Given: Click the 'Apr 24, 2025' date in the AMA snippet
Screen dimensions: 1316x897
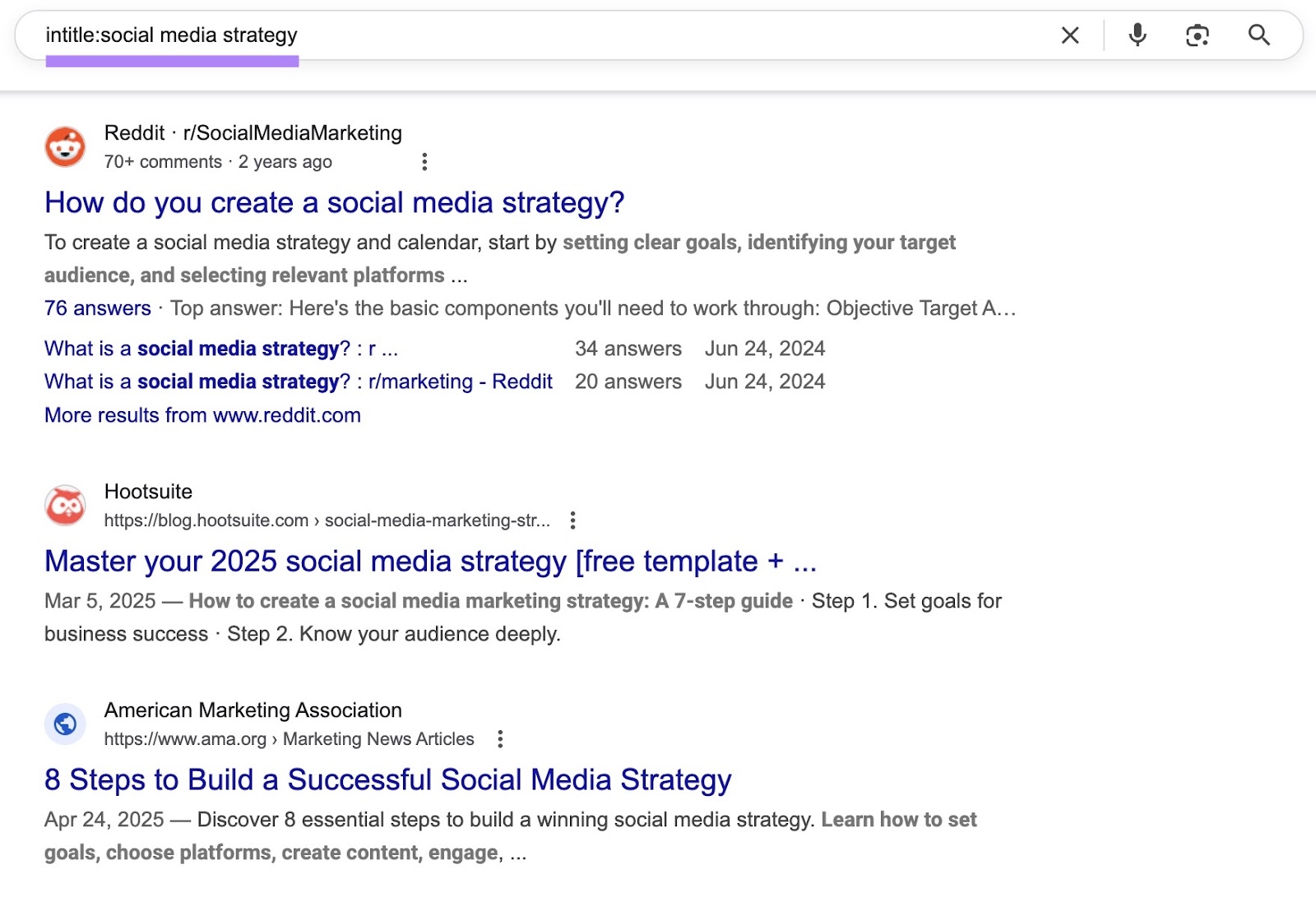Looking at the screenshot, I should (x=104, y=820).
